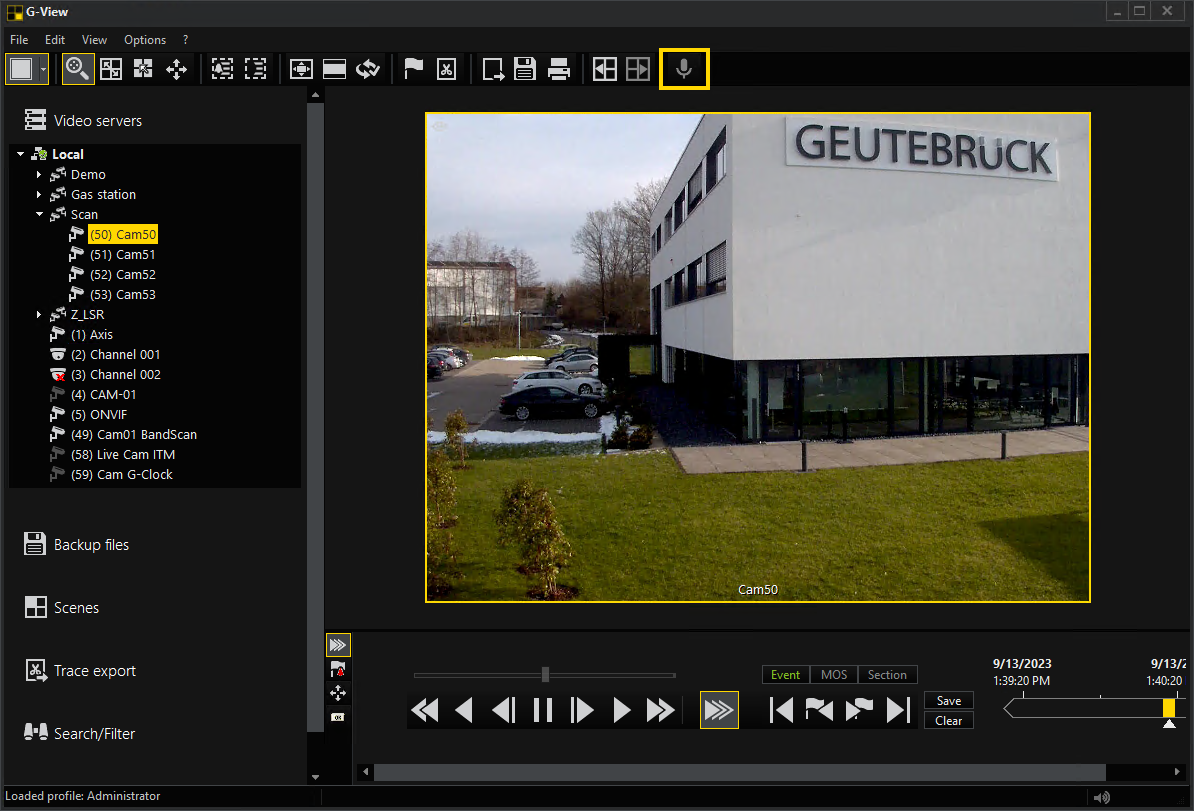Select (59) Cam G-Clock camera

click(x=121, y=474)
